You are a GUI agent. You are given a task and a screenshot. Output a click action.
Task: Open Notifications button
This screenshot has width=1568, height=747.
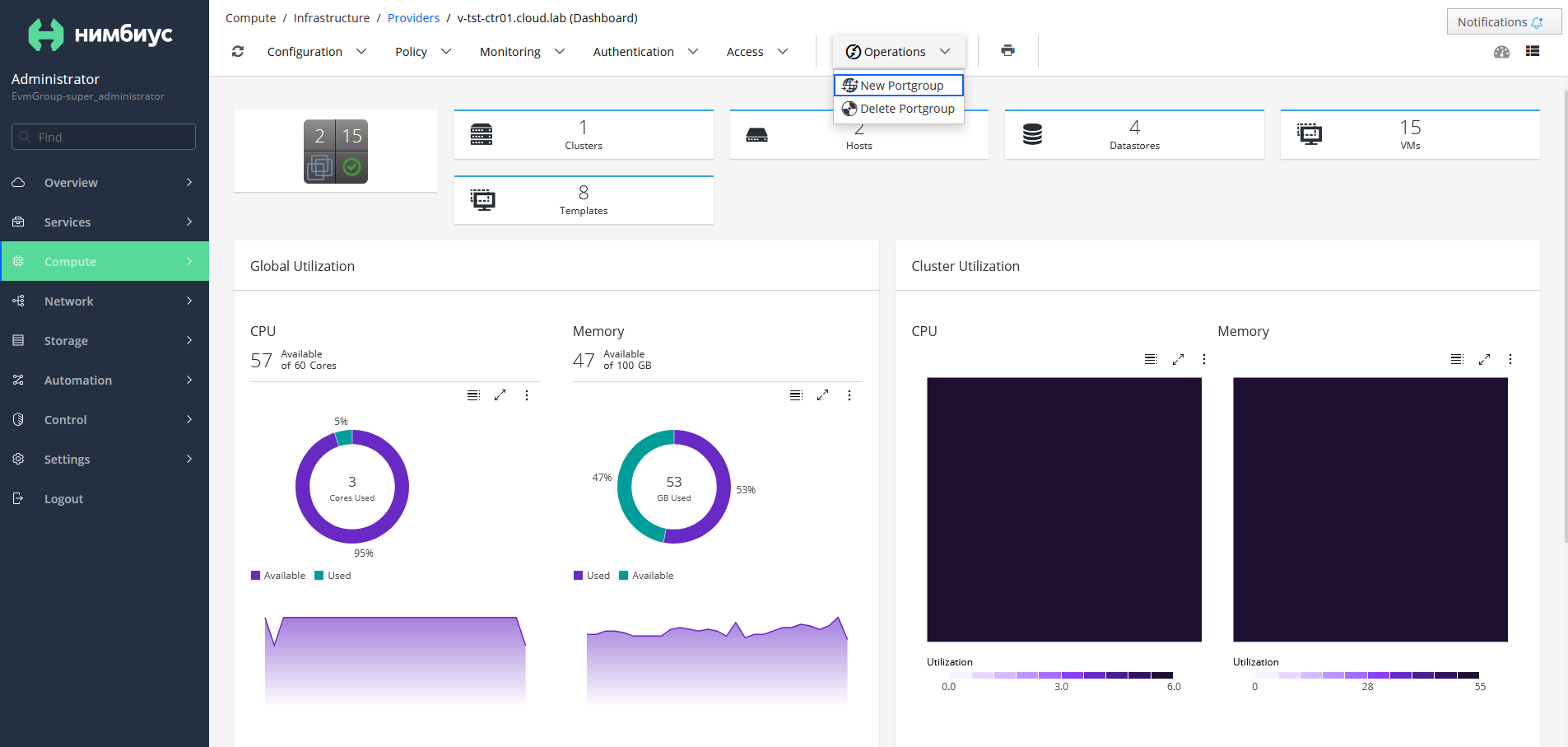coord(1503,22)
